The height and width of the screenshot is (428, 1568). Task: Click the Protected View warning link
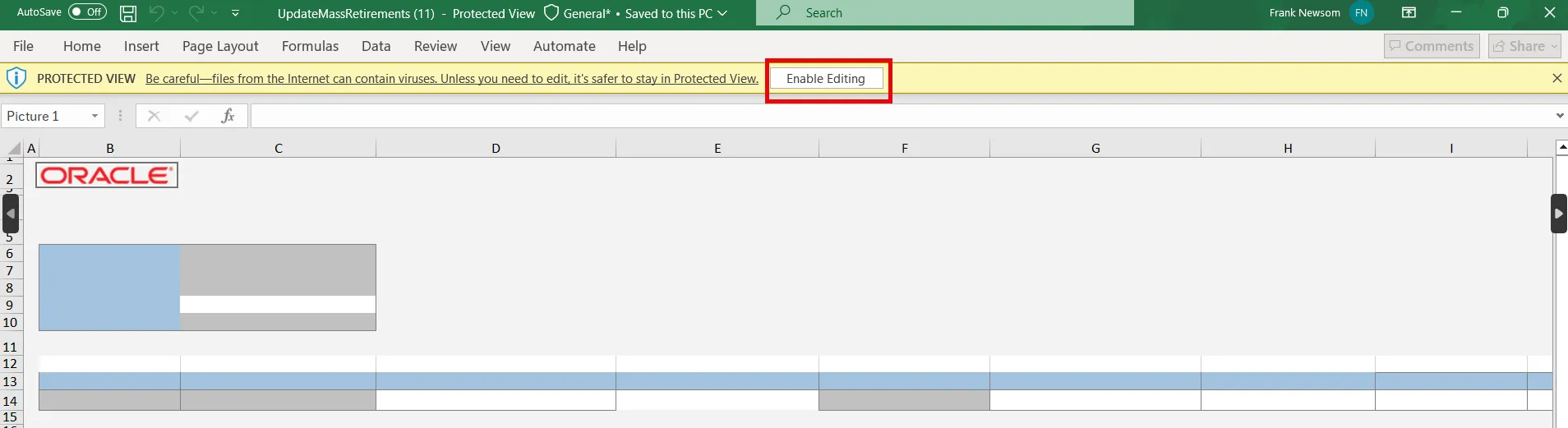(x=452, y=79)
